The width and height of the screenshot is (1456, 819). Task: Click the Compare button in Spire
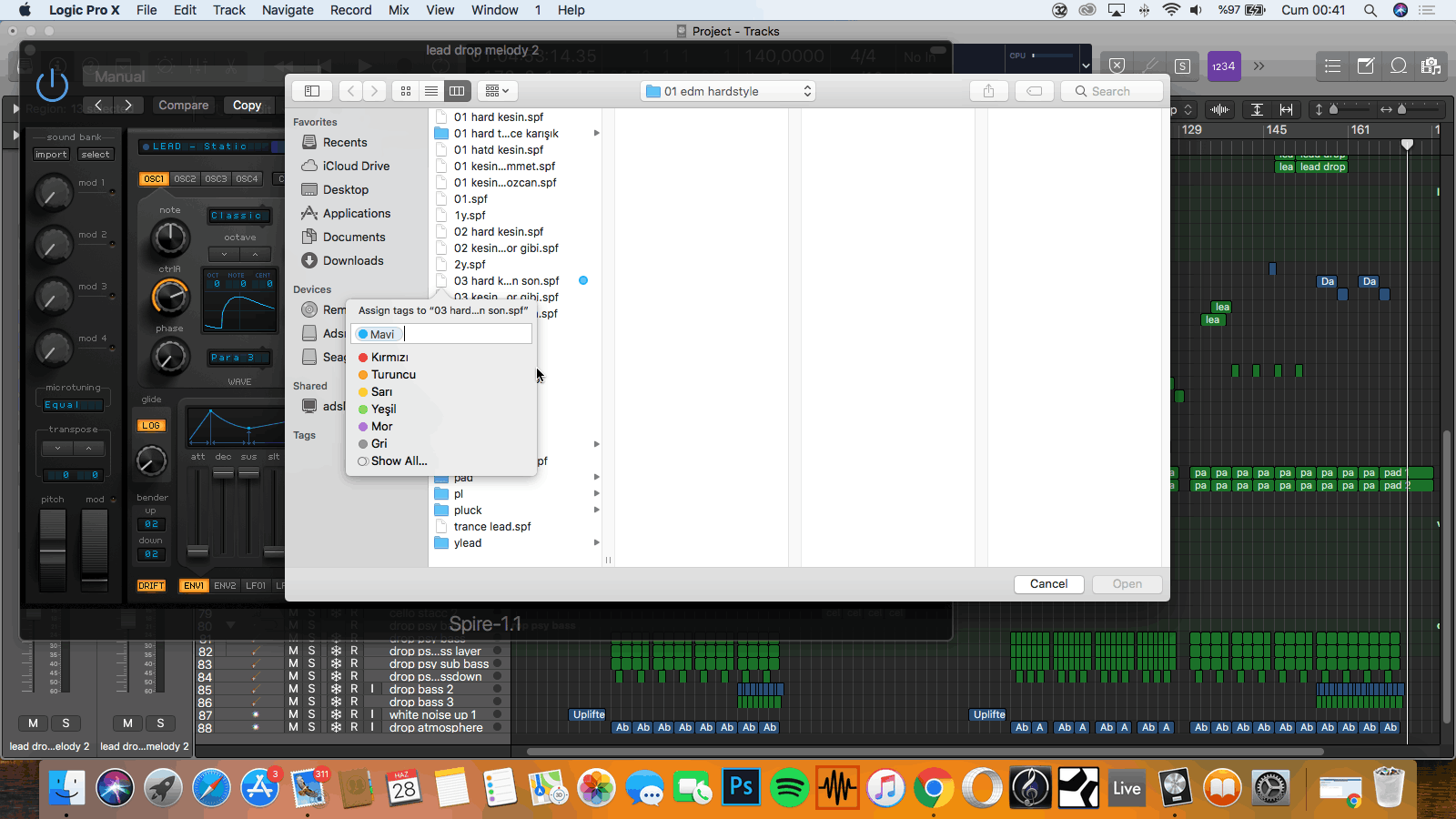click(183, 105)
